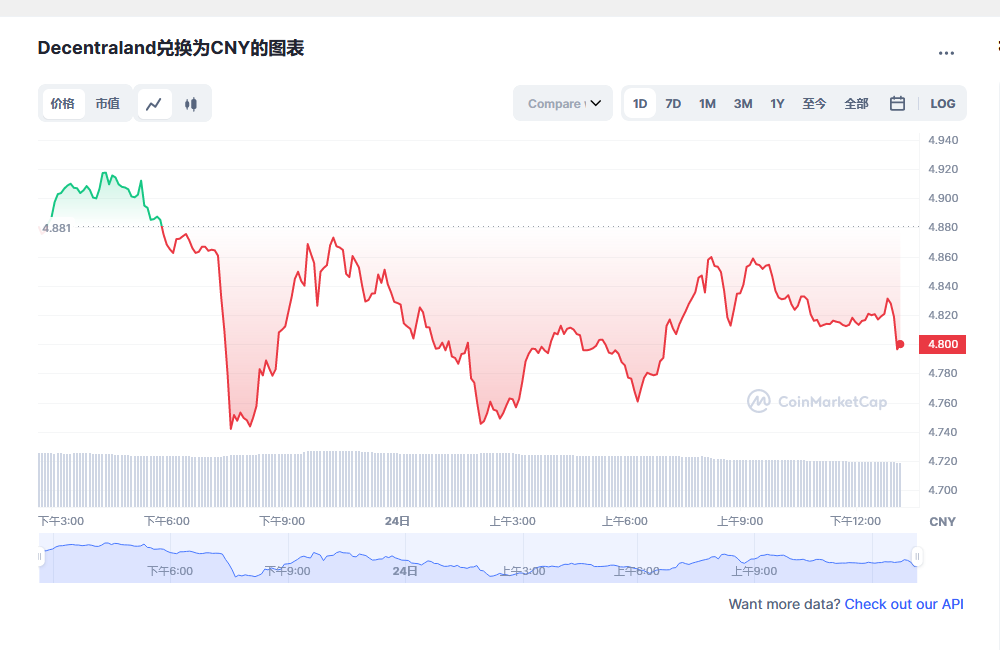The width and height of the screenshot is (1000, 650).
Task: Switch to line chart view
Action: [154, 104]
